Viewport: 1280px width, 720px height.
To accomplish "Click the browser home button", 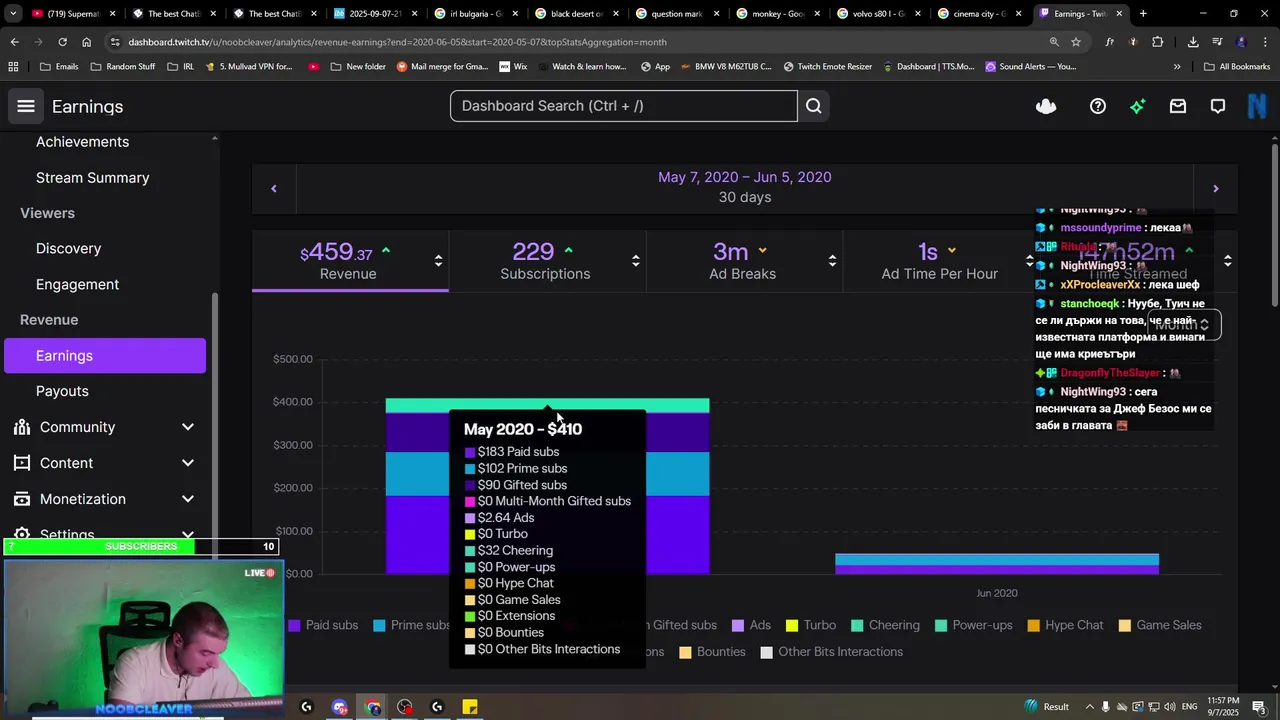I will click(x=87, y=42).
